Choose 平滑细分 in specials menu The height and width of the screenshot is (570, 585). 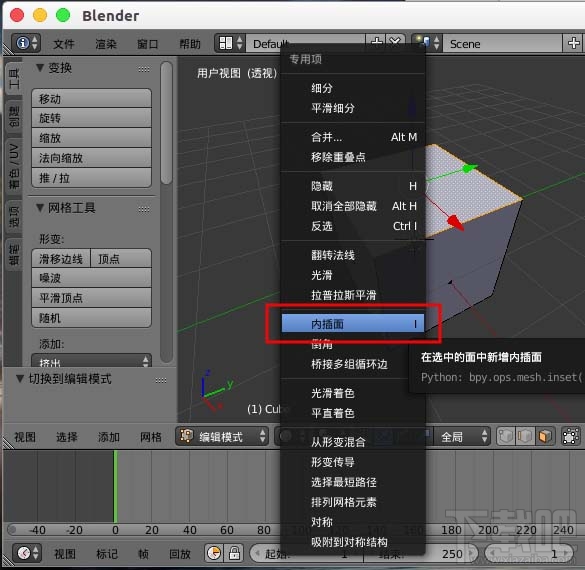click(353, 108)
